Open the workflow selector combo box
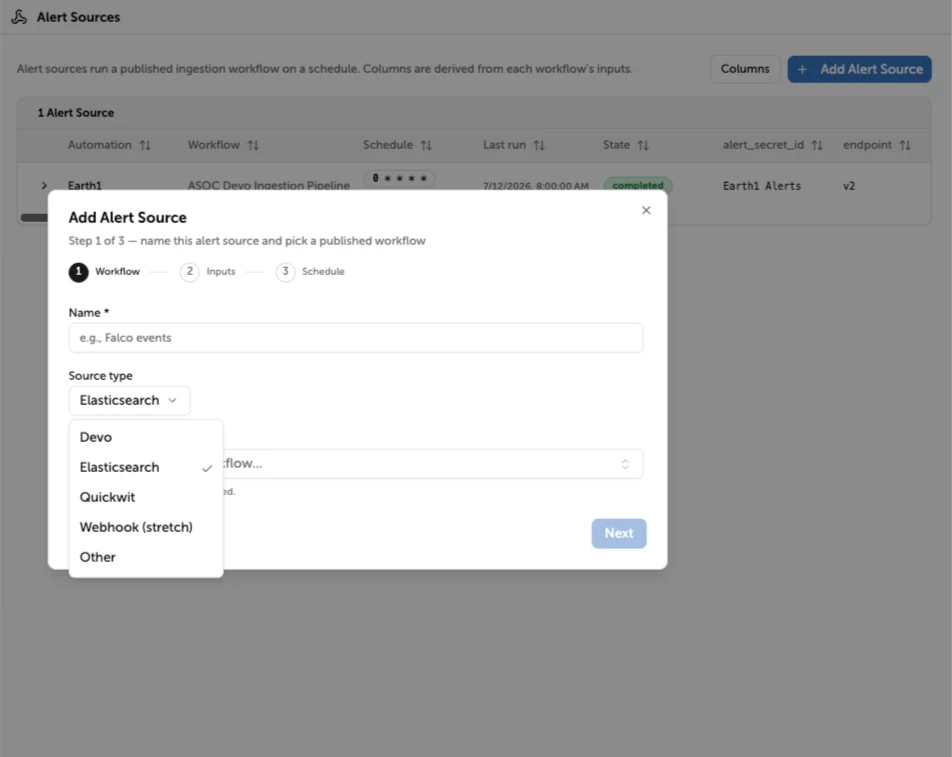 tap(432, 464)
